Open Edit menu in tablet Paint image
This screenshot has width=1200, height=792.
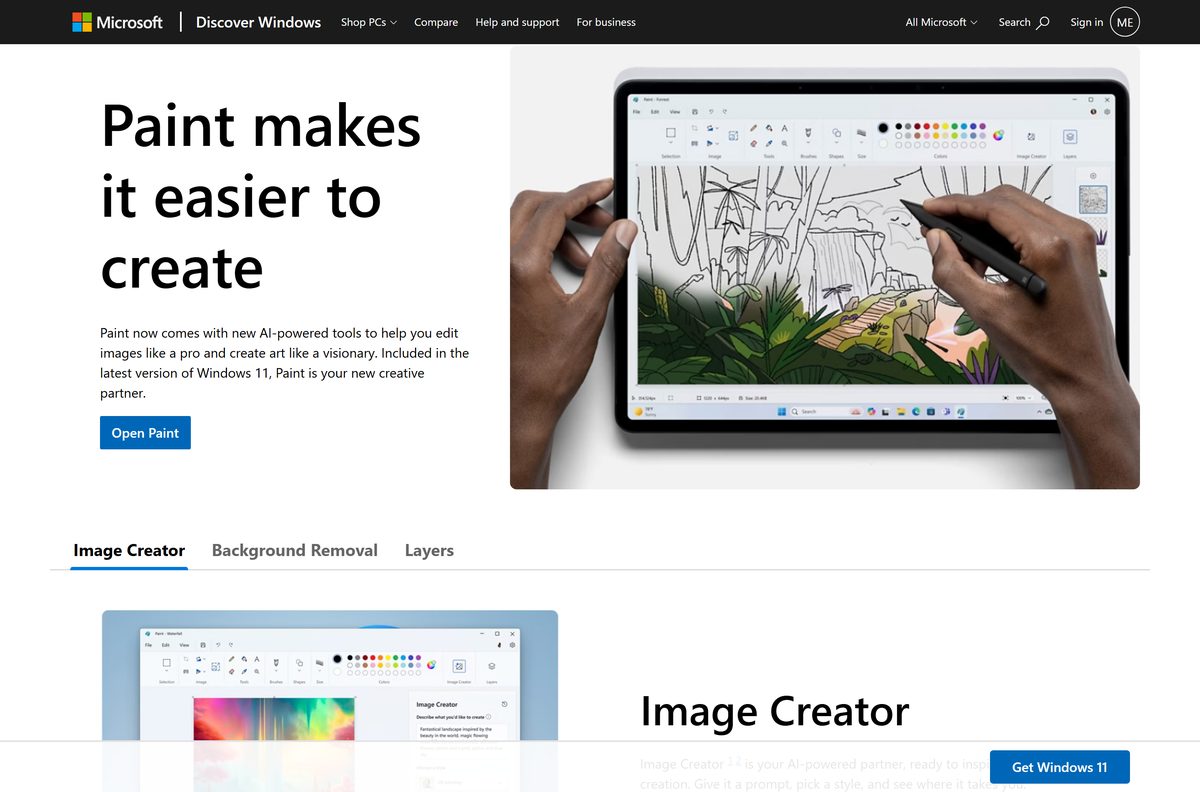coord(655,112)
